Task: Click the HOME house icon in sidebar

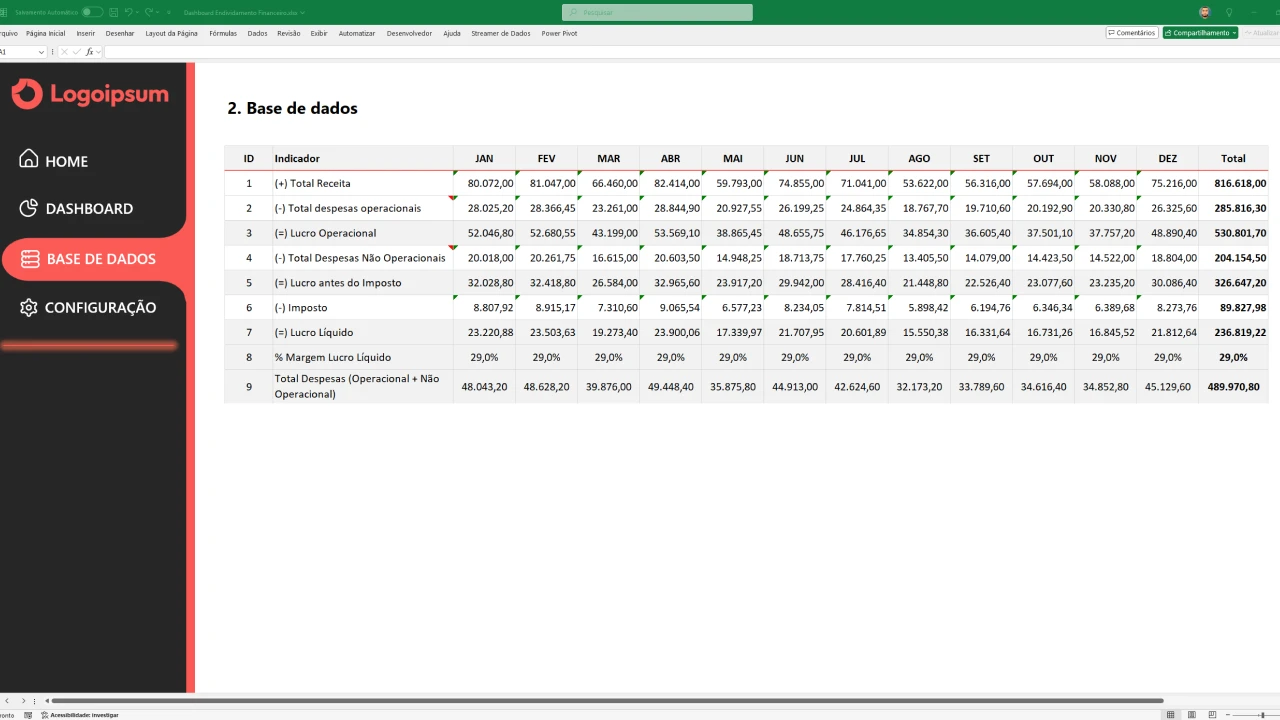Action: (x=29, y=159)
